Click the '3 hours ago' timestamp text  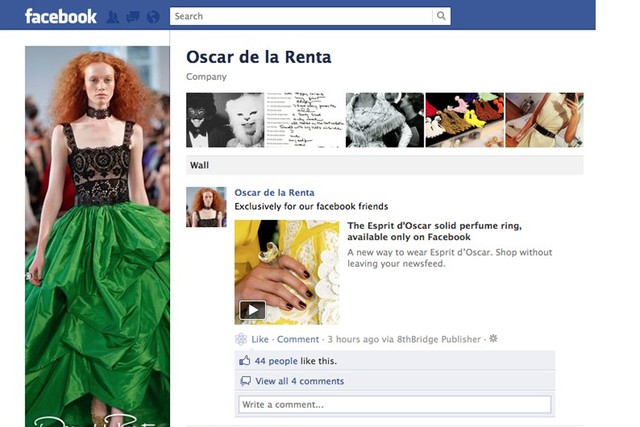(353, 339)
